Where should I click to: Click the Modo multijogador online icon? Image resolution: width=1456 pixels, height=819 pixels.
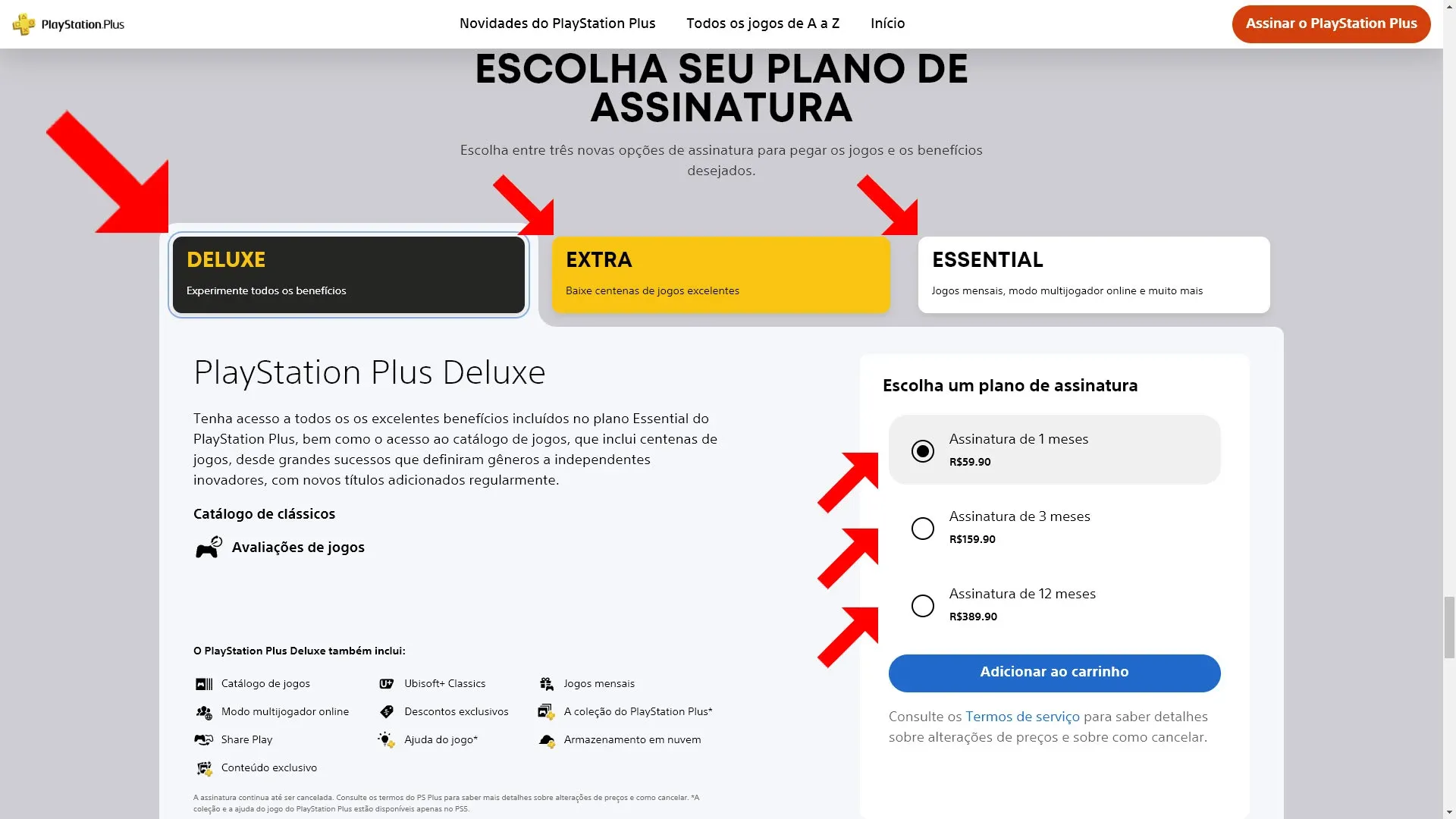(203, 711)
